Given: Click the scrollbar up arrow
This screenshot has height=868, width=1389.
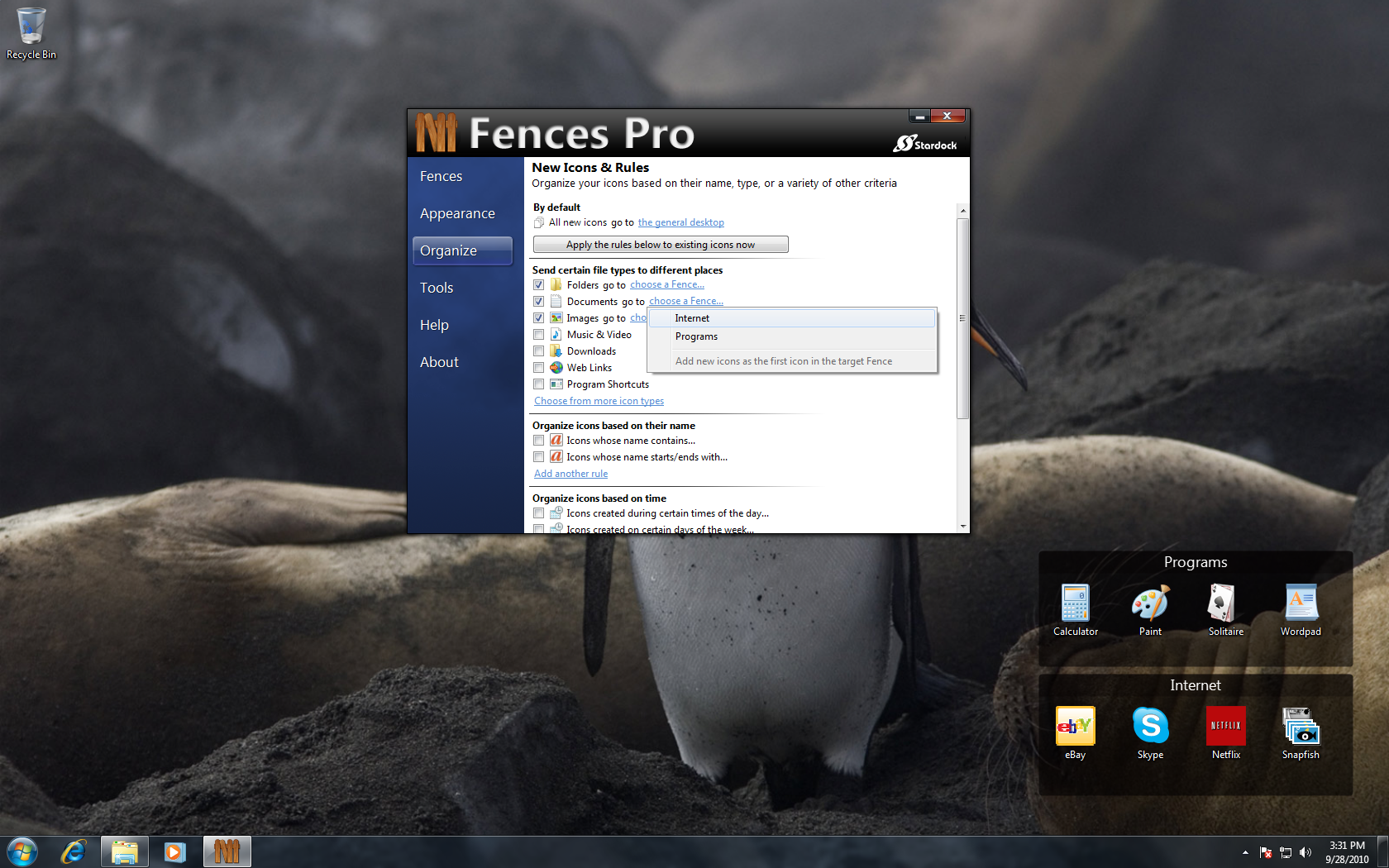Looking at the screenshot, I should coord(962,211).
